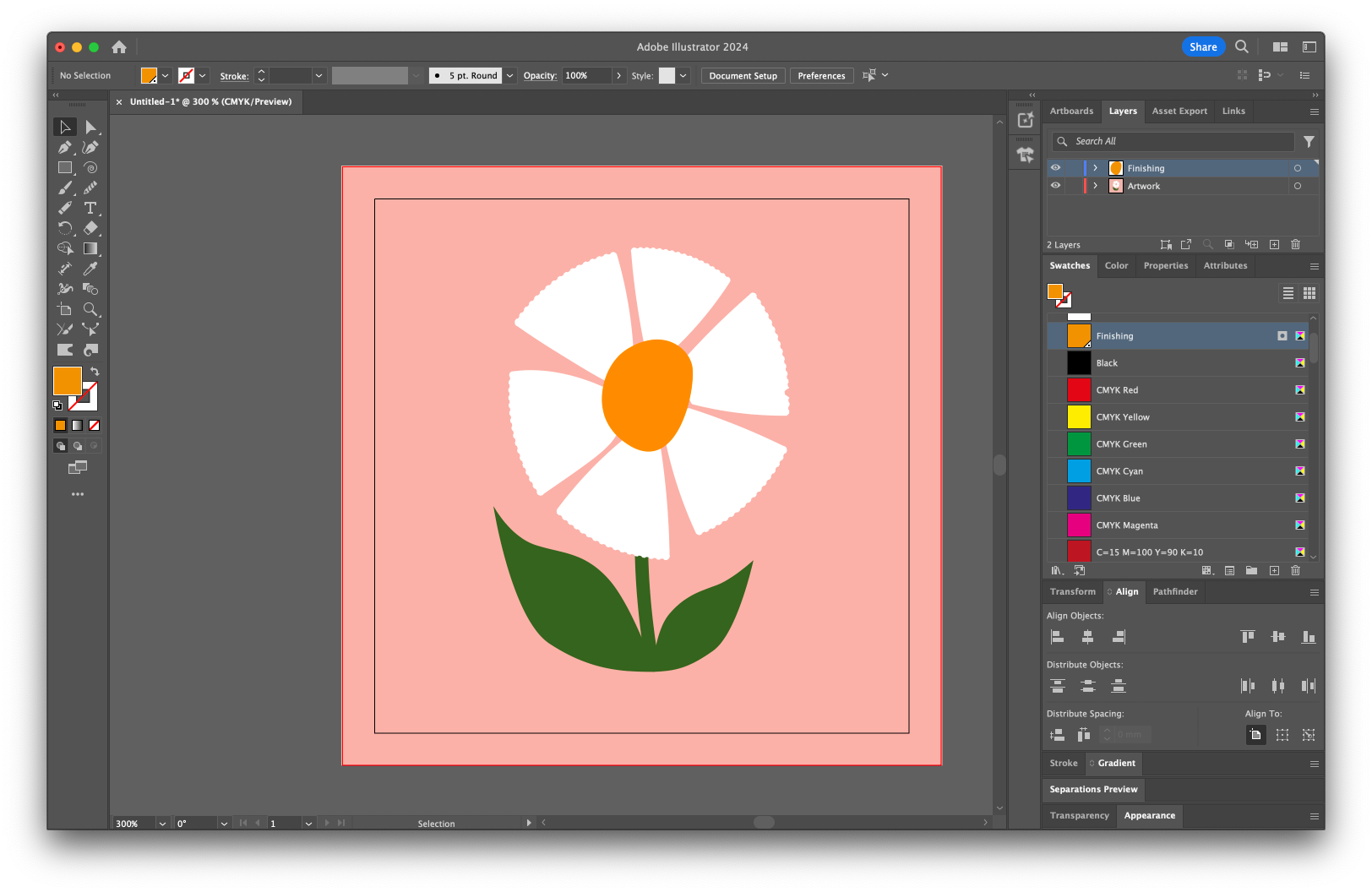Open Preferences from control bar

821,75
